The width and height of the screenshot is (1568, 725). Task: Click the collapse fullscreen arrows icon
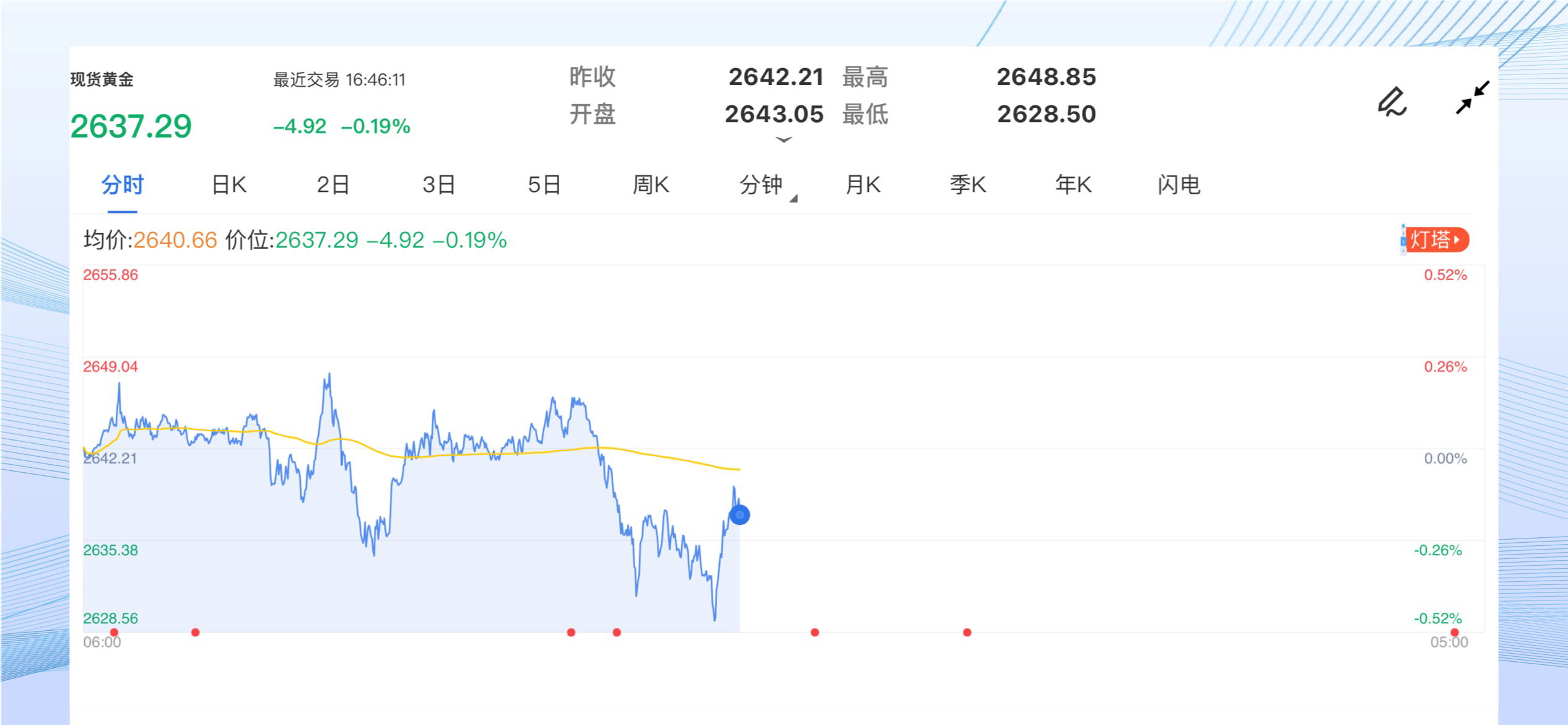point(1472,98)
